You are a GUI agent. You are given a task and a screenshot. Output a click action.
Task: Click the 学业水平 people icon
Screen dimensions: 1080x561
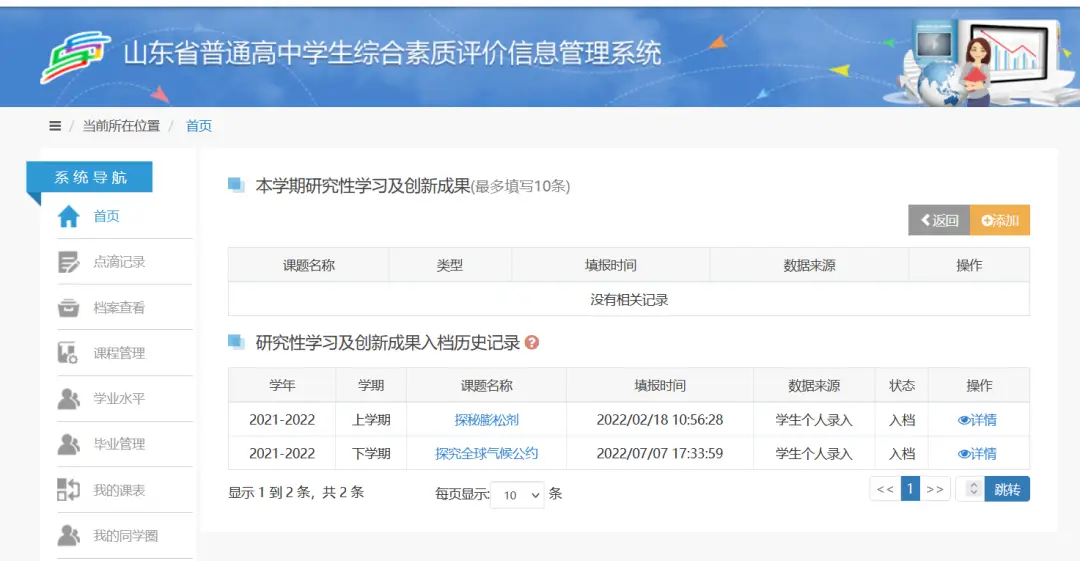[69, 398]
